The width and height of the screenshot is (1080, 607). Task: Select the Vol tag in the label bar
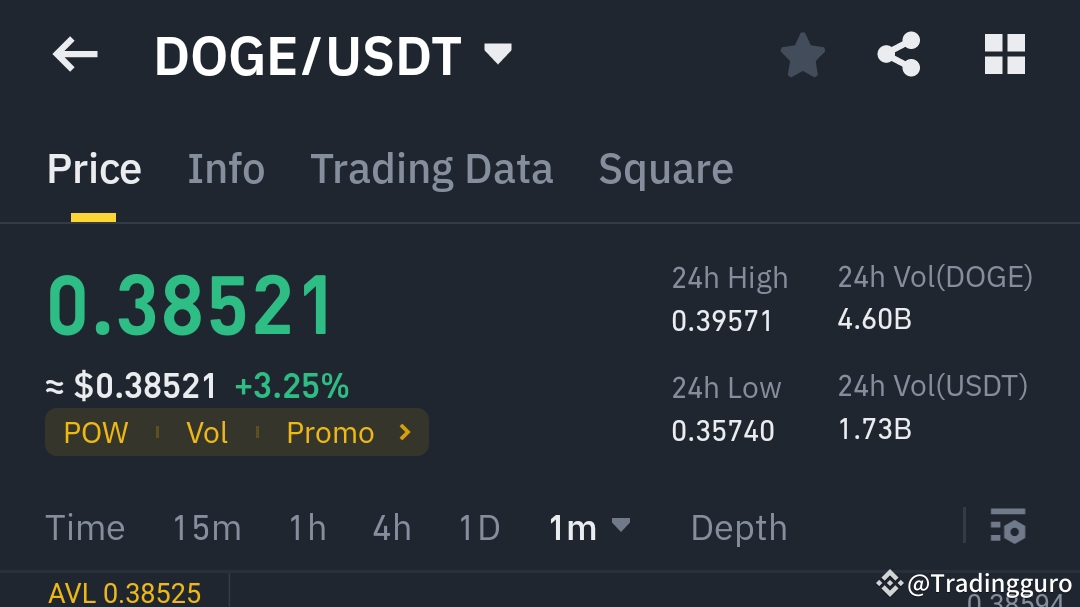(207, 432)
